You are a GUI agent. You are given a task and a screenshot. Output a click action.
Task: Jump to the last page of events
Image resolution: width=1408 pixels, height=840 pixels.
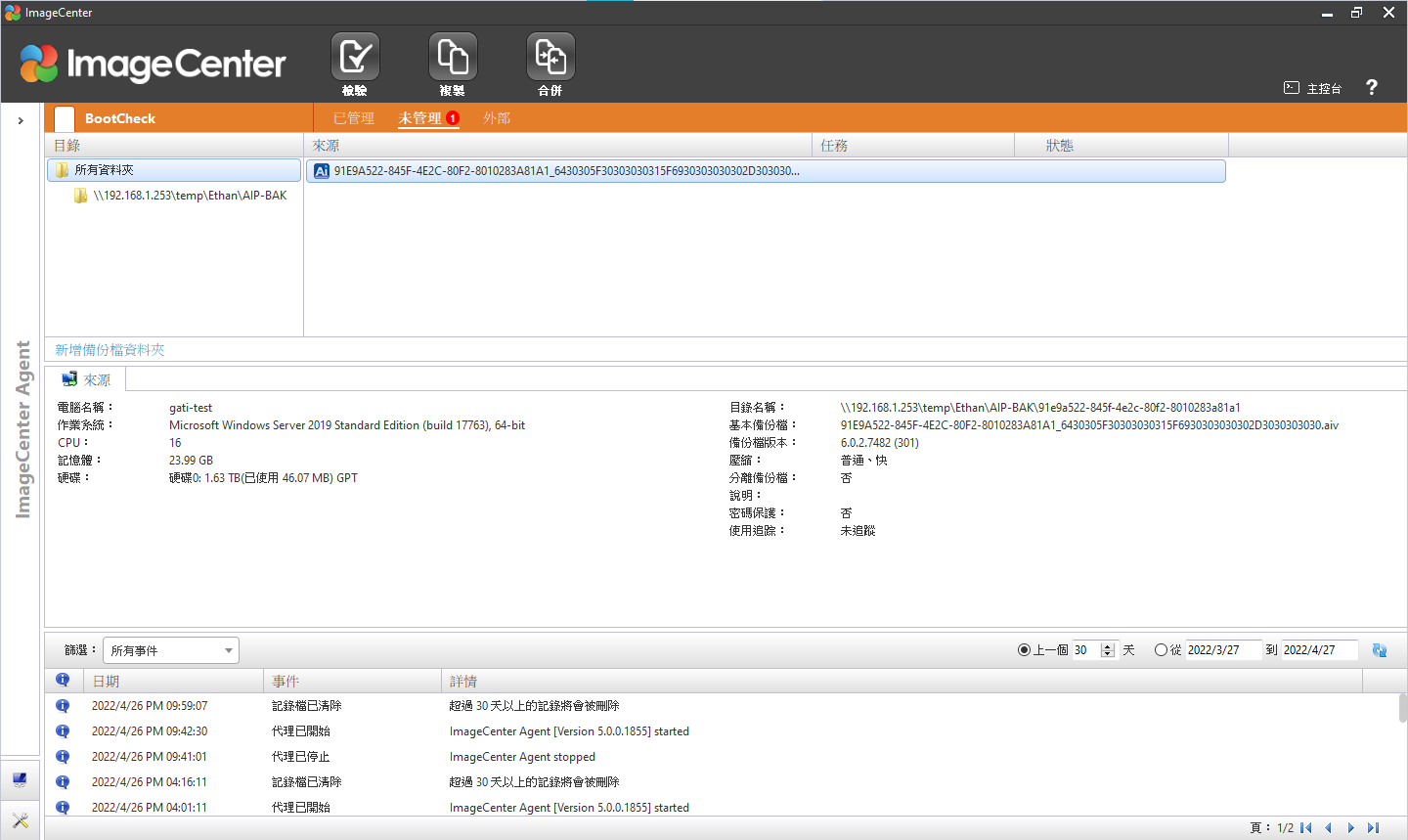tap(1374, 828)
